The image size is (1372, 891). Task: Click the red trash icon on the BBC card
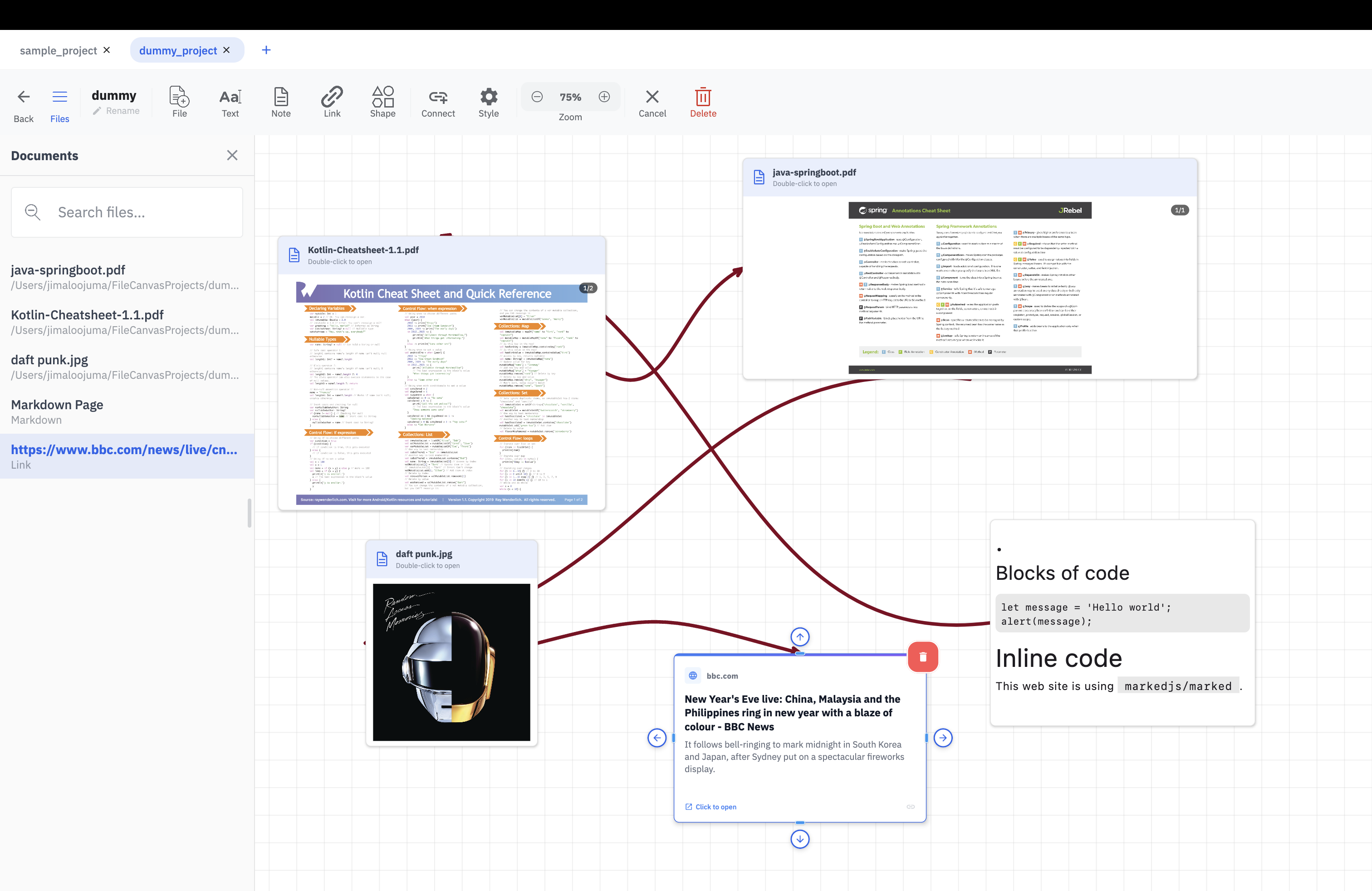923,656
